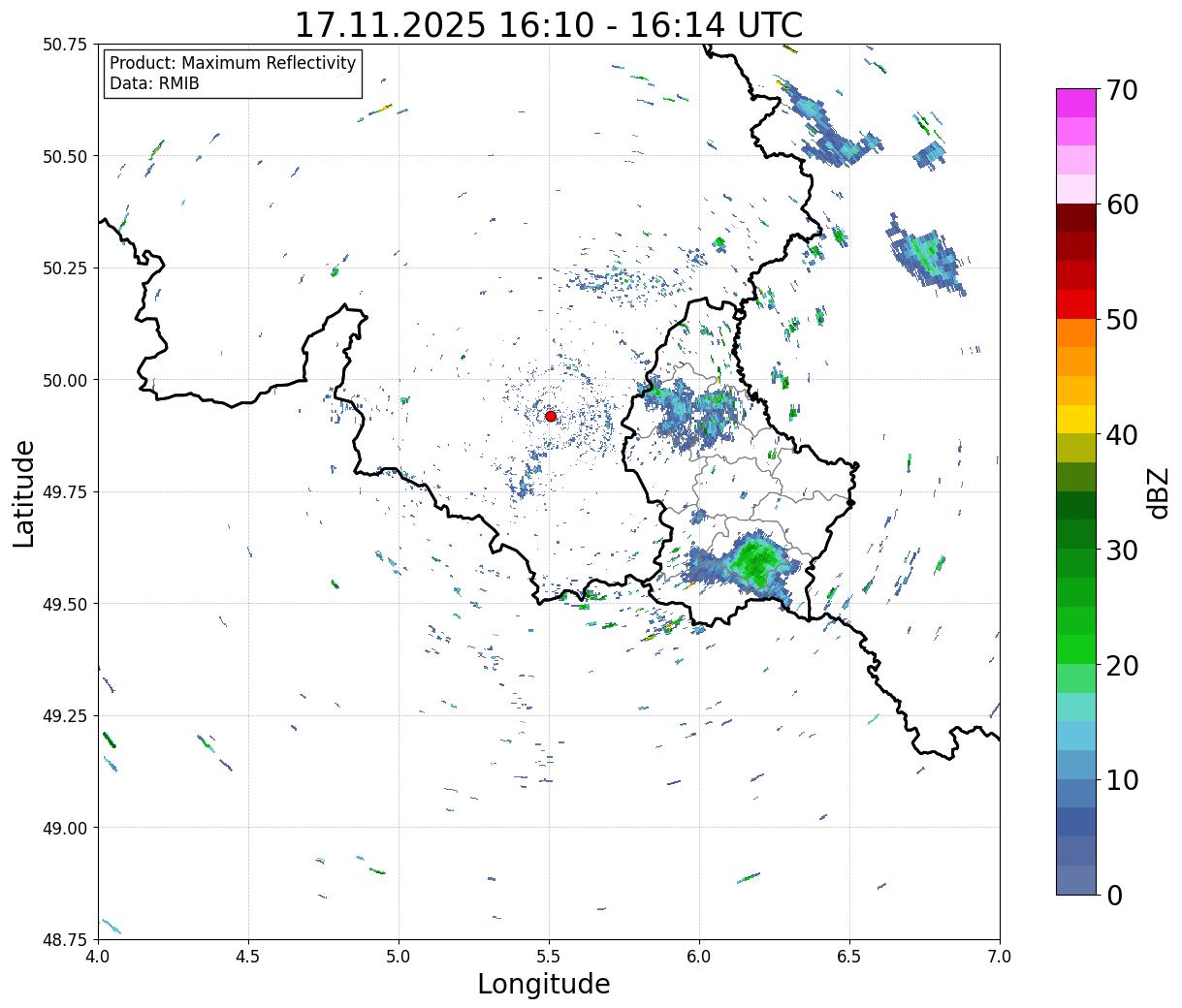This screenshot has height=1008, width=1182.
Task: Click the colorbar tick label '40'
Action: 1122,434
